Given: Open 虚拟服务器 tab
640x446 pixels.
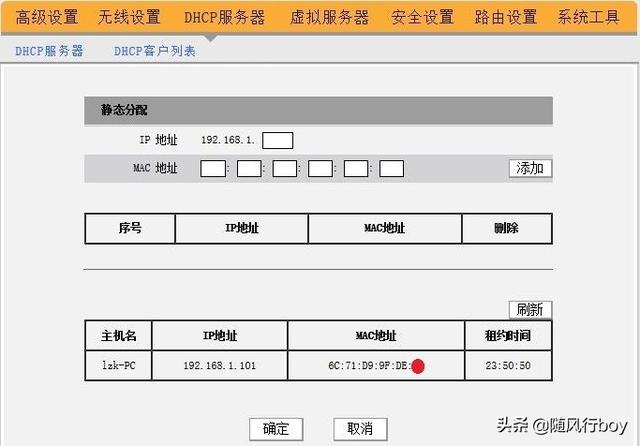Looking at the screenshot, I should click(x=329, y=18).
